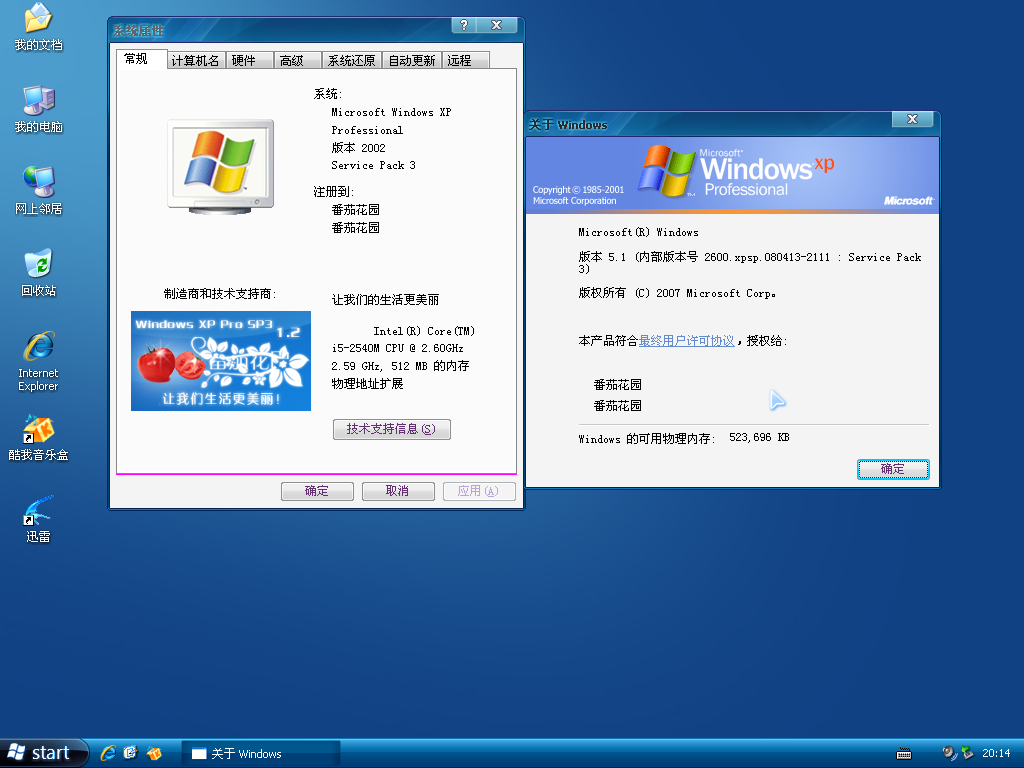Image resolution: width=1024 pixels, height=768 pixels.
Task: Click 取消 in the 系统属性 dialog
Action: [x=398, y=491]
